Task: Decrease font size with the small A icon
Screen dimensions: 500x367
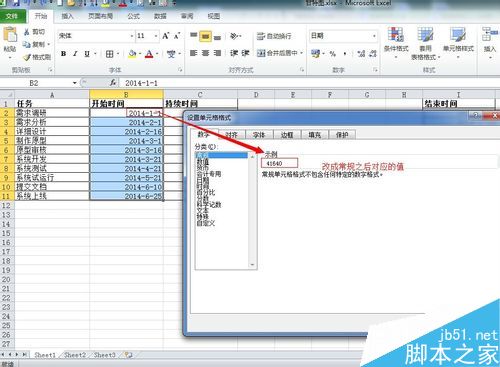Action: click(x=177, y=36)
